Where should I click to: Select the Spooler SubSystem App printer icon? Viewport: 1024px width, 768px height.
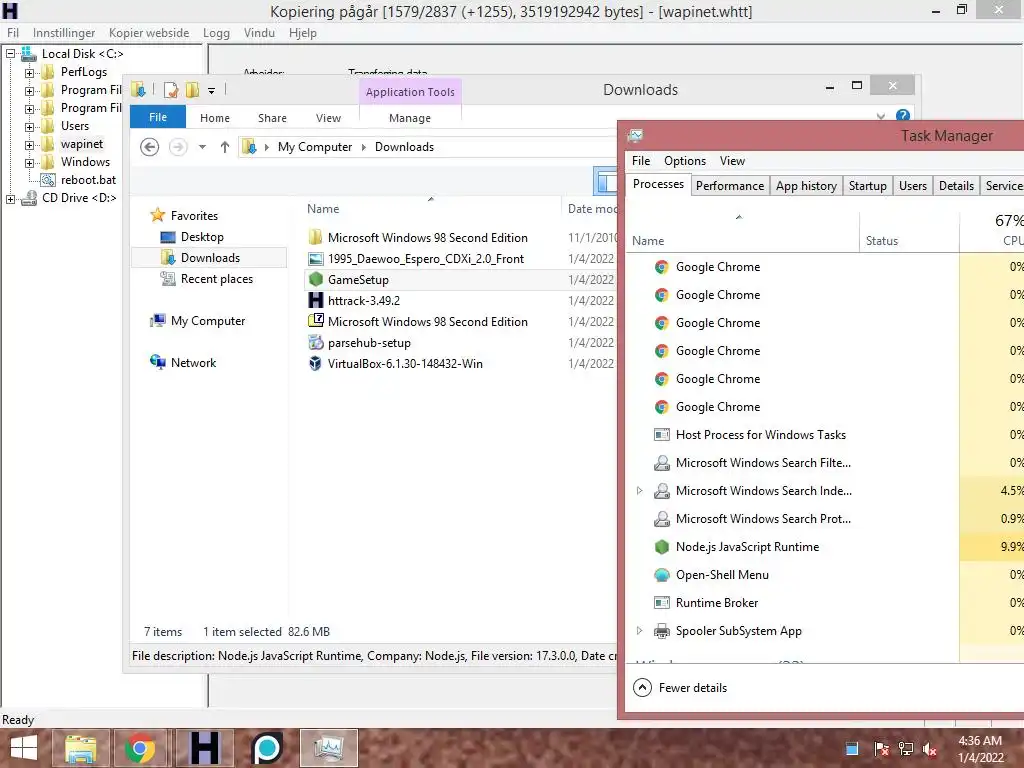click(x=662, y=631)
